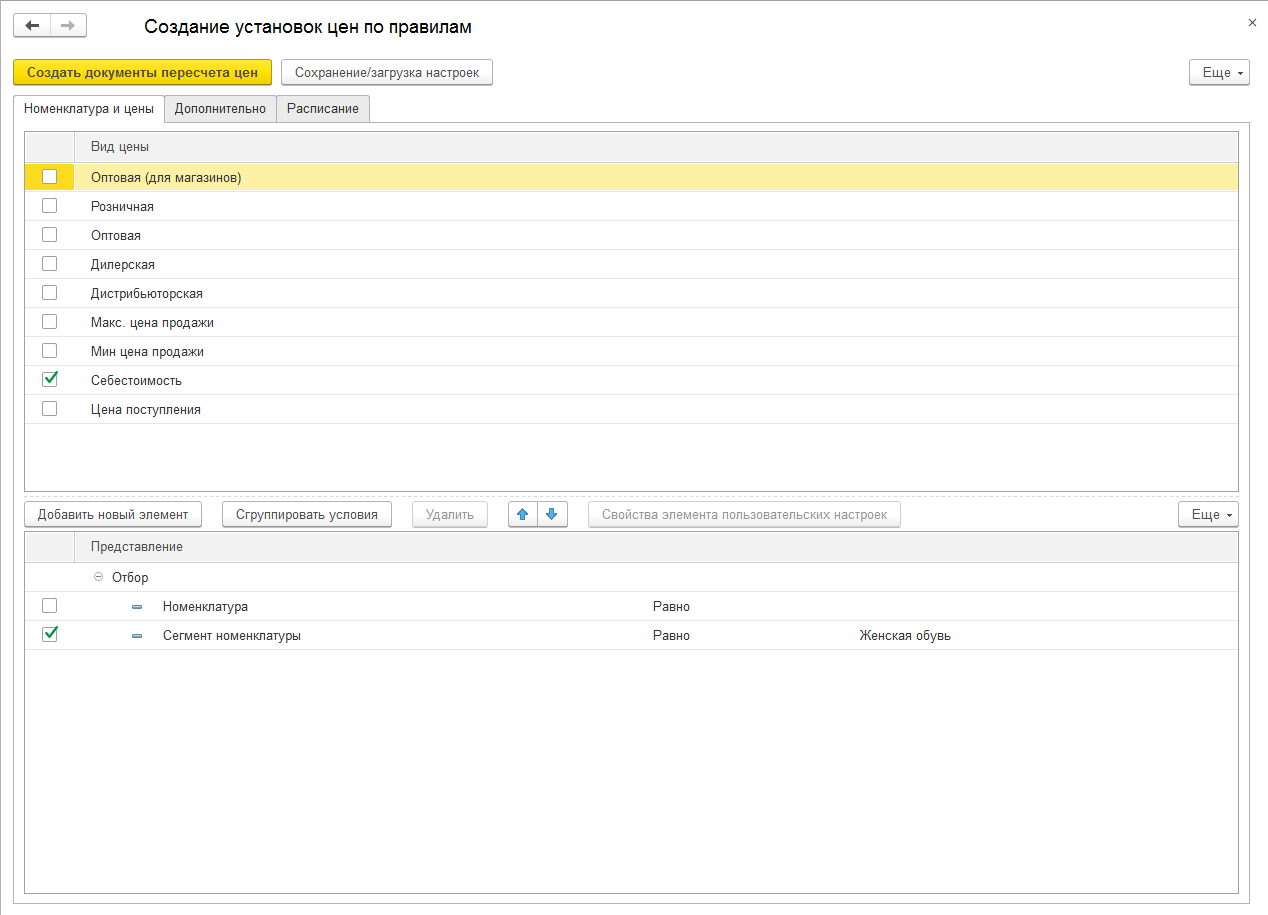Disable the Сегмент номенклатуры filter checkbox
Viewport: 1268px width, 915px height.
pyautogui.click(x=50, y=635)
